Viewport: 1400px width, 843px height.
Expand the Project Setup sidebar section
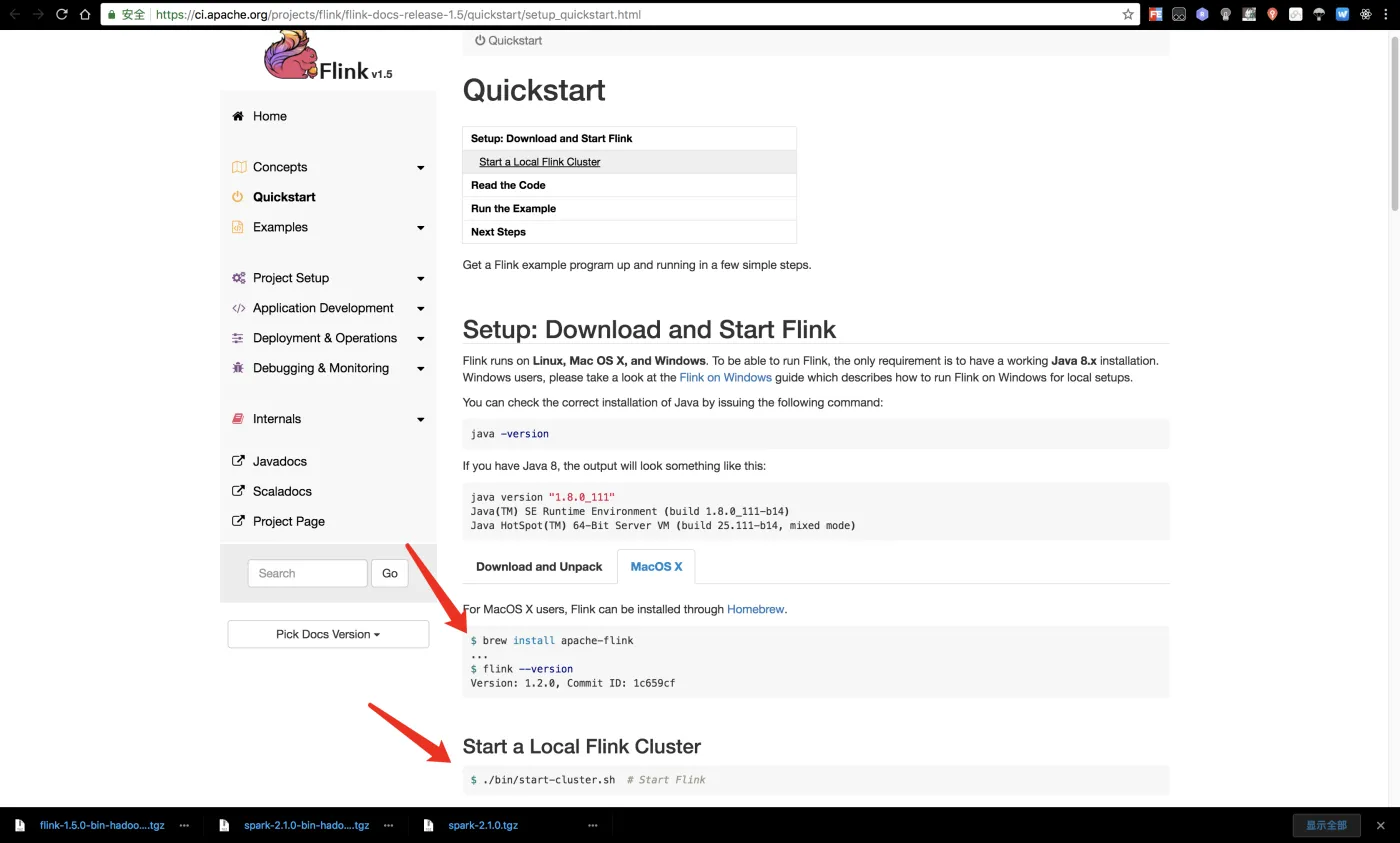point(421,279)
